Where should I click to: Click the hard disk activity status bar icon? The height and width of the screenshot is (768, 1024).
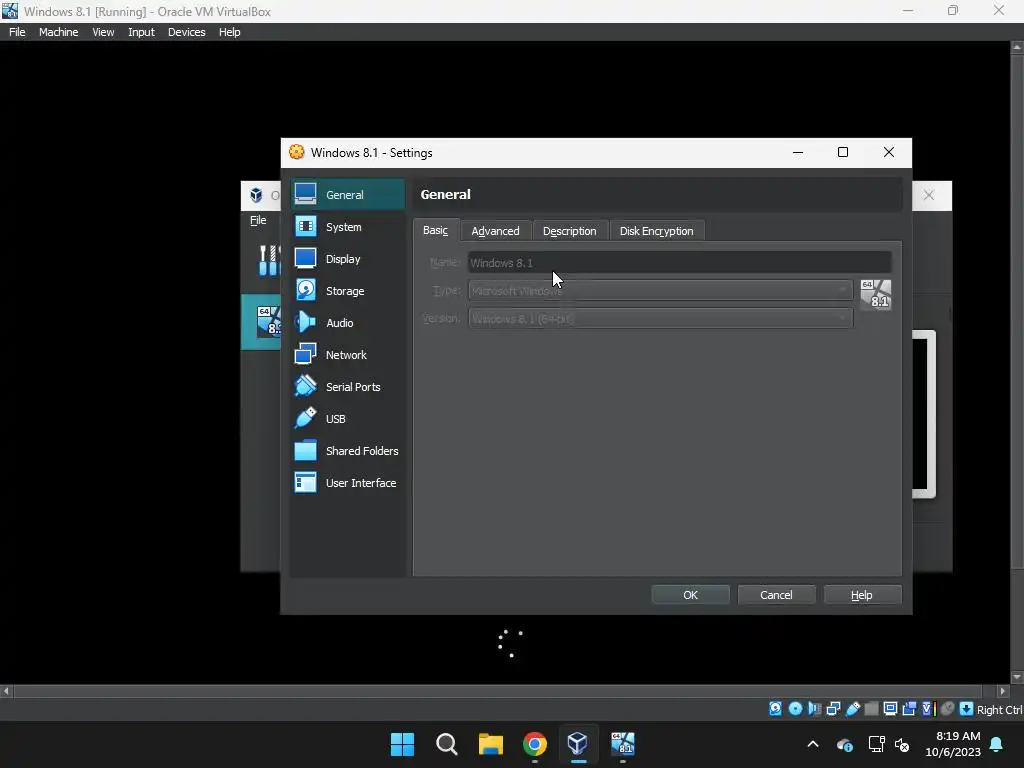coord(775,709)
